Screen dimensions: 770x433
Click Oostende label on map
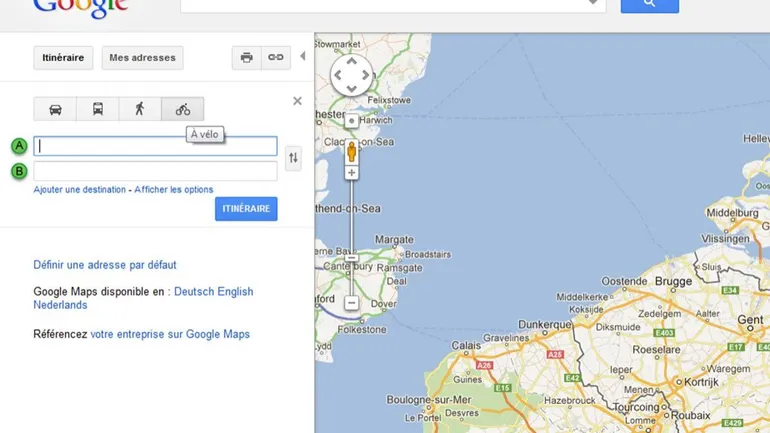(x=625, y=281)
